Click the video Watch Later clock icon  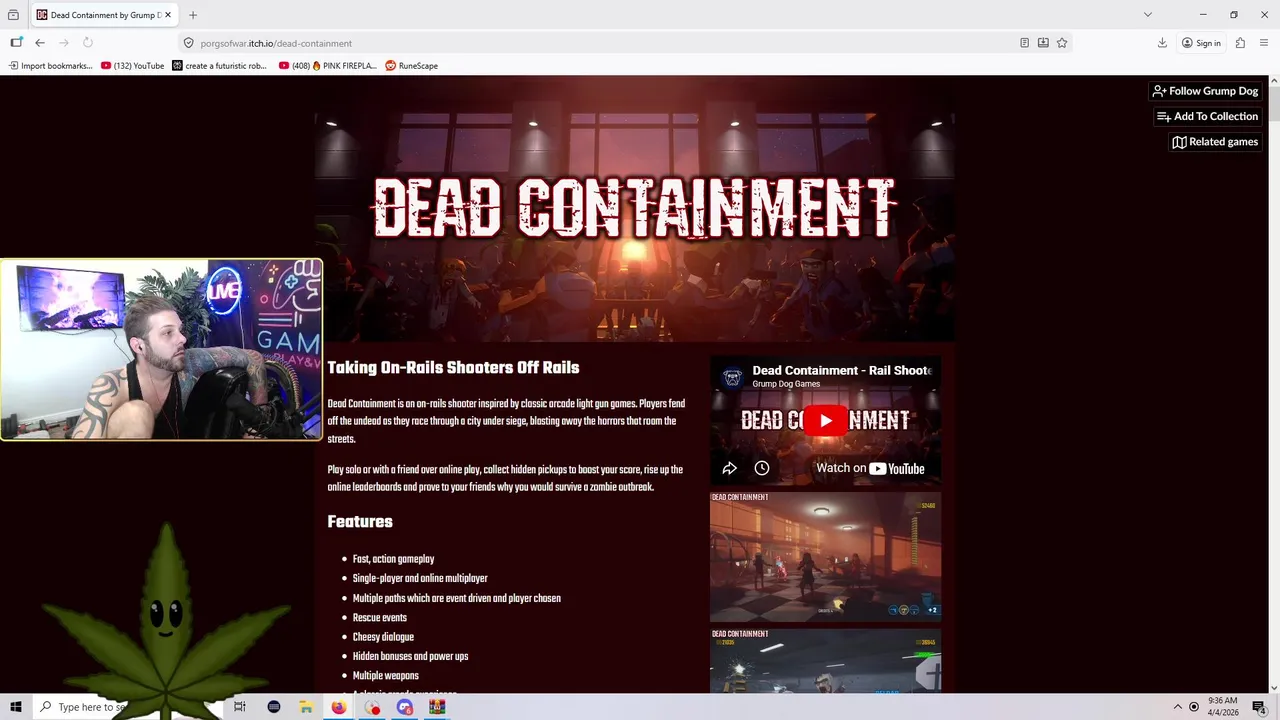pyautogui.click(x=762, y=468)
